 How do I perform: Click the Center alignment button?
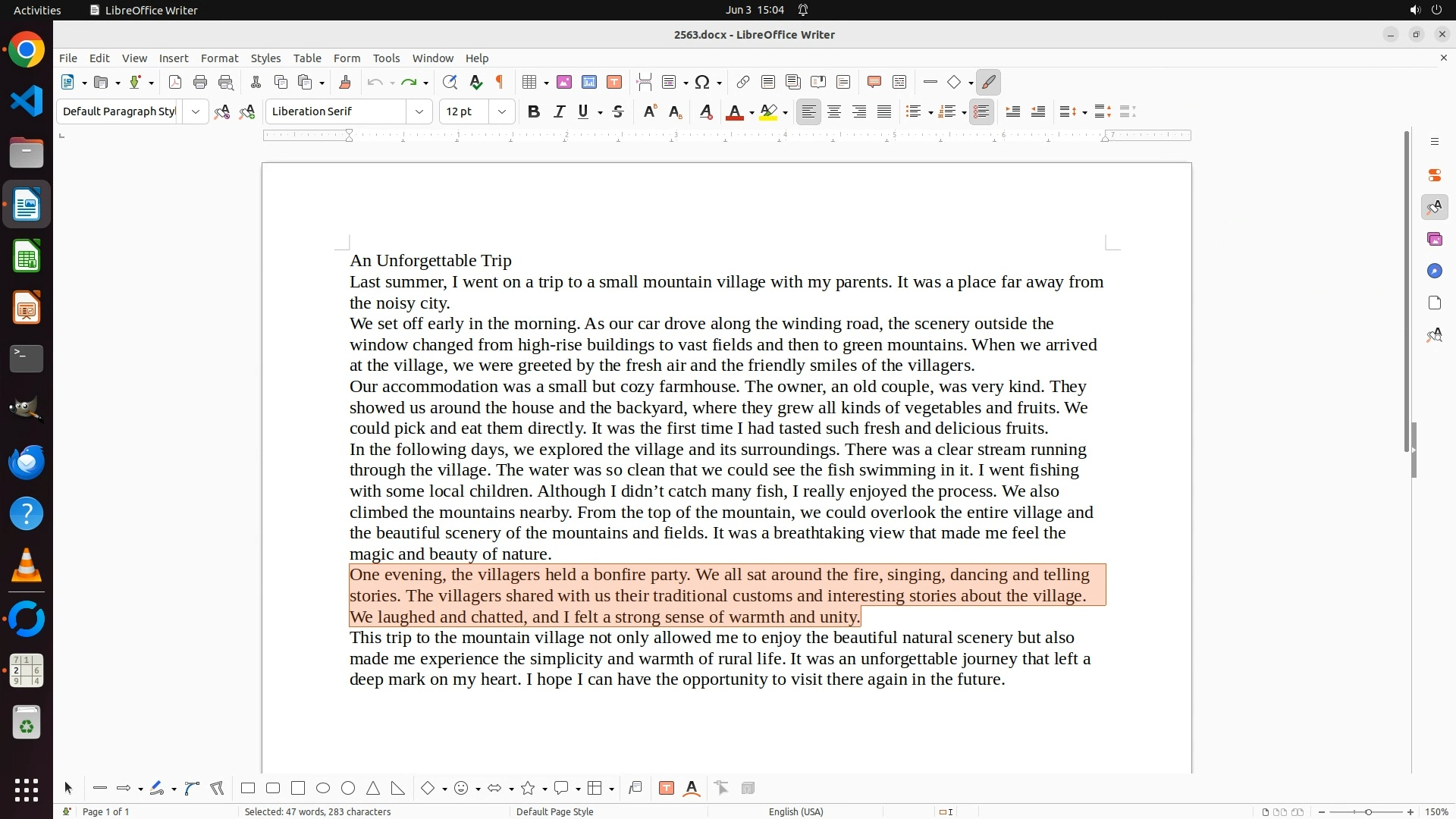tap(834, 111)
